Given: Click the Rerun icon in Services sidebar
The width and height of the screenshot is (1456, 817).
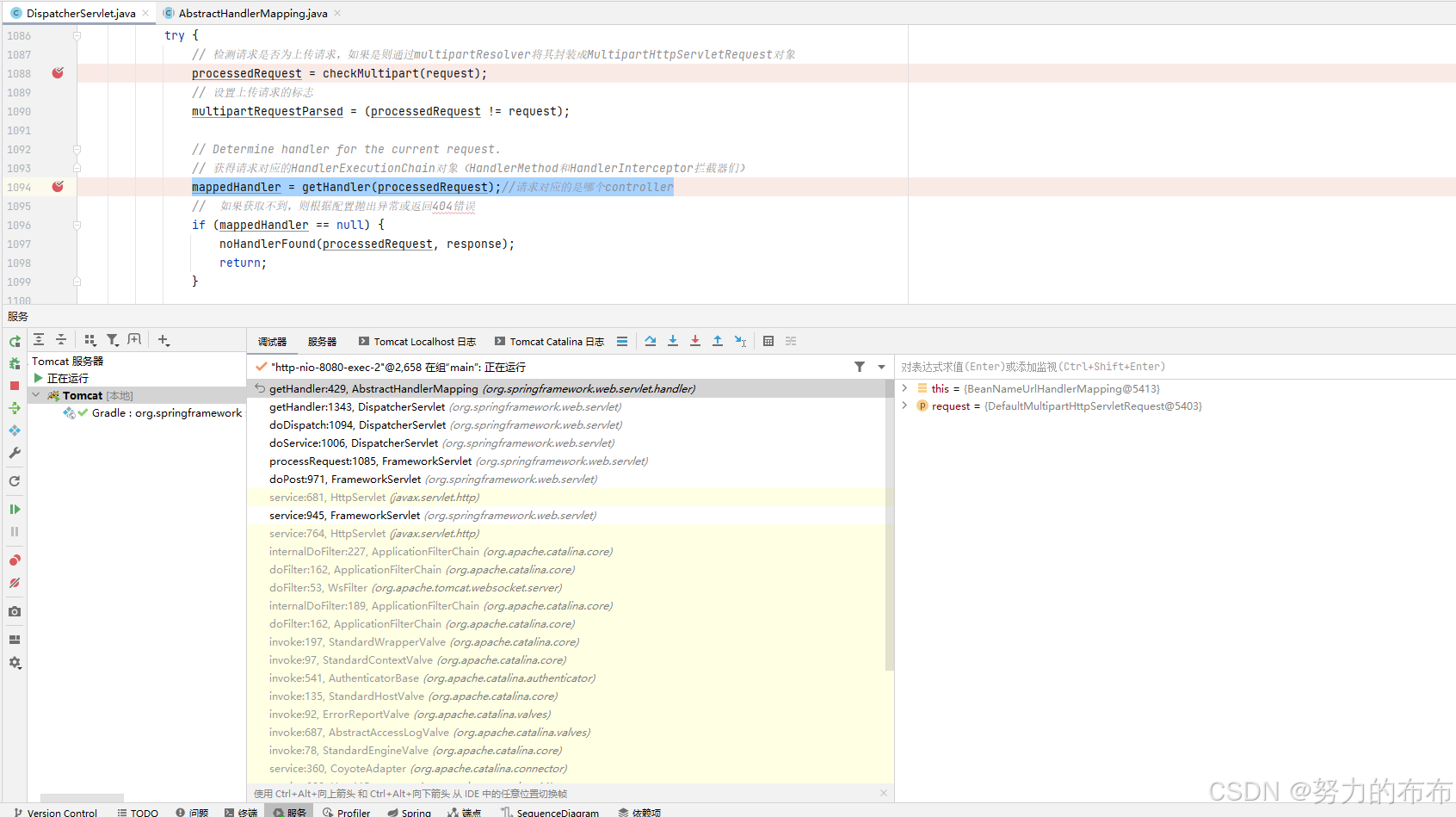Looking at the screenshot, I should (x=15, y=341).
